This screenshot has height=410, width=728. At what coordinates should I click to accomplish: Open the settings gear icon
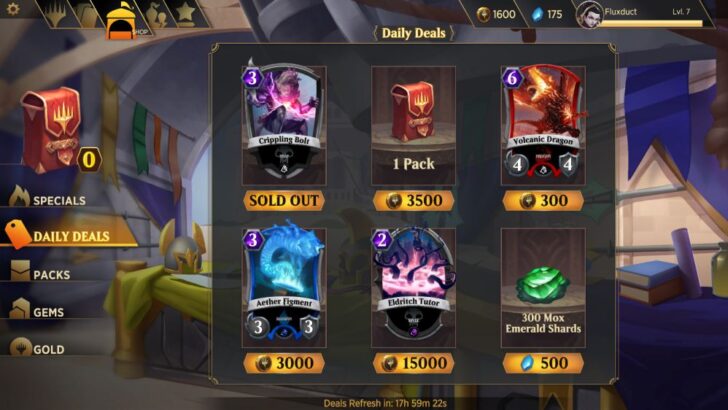13,9
